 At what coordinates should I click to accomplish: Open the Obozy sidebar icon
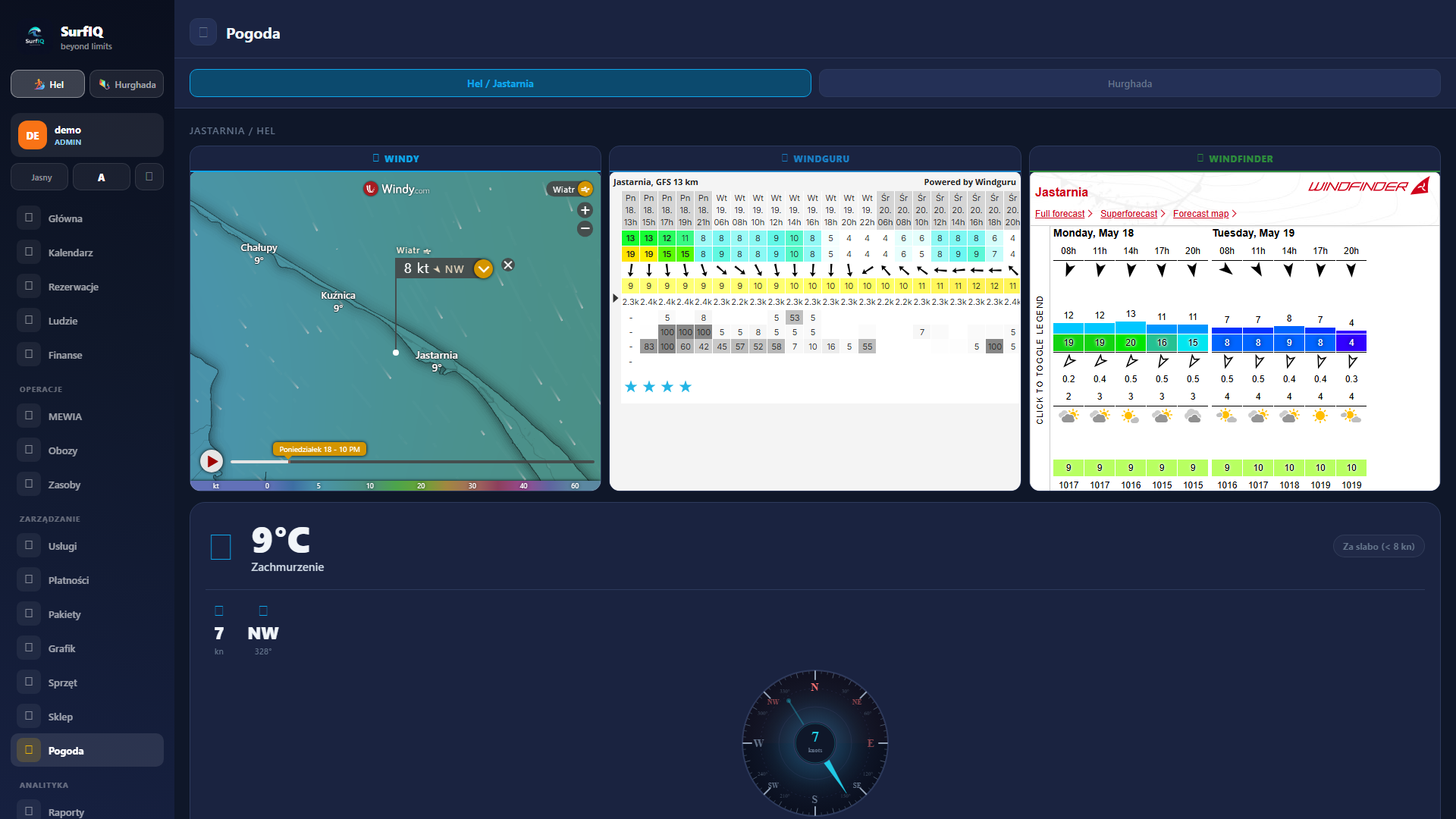point(29,450)
